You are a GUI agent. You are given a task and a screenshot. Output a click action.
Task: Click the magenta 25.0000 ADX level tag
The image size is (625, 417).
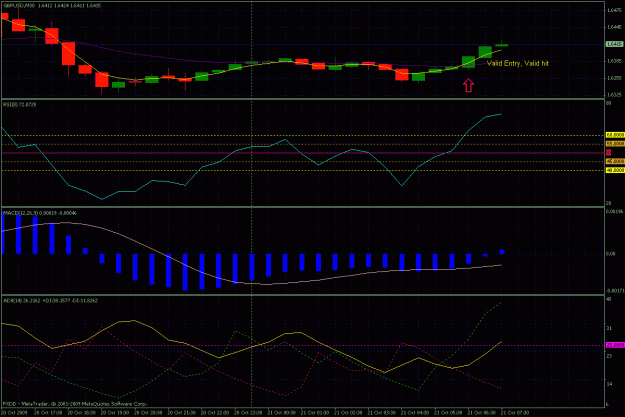coord(615,345)
